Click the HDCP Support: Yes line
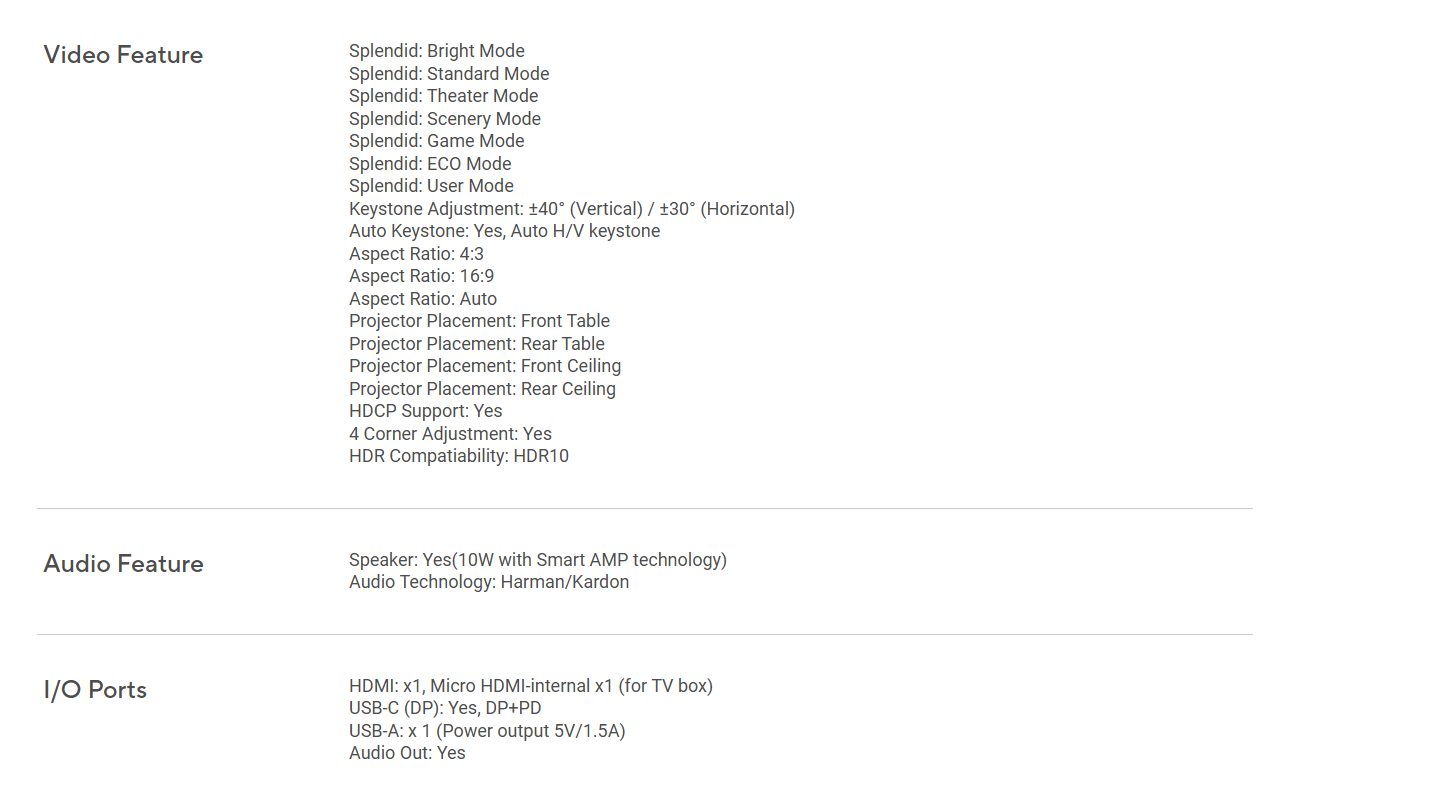This screenshot has width=1437, height=805. pos(426,411)
